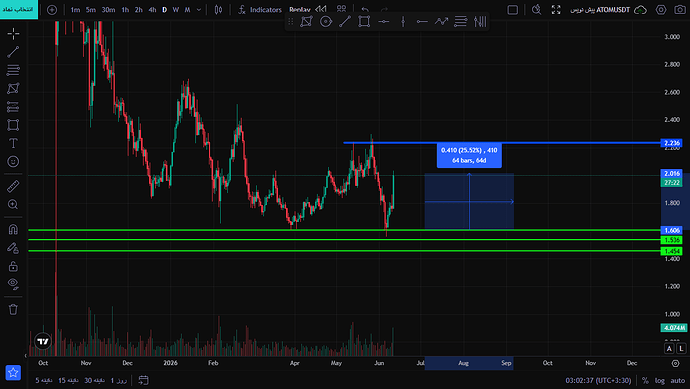Screen dimensions: 690x389
Task: Select the ruler measure tool
Action: pyautogui.click(x=13, y=186)
